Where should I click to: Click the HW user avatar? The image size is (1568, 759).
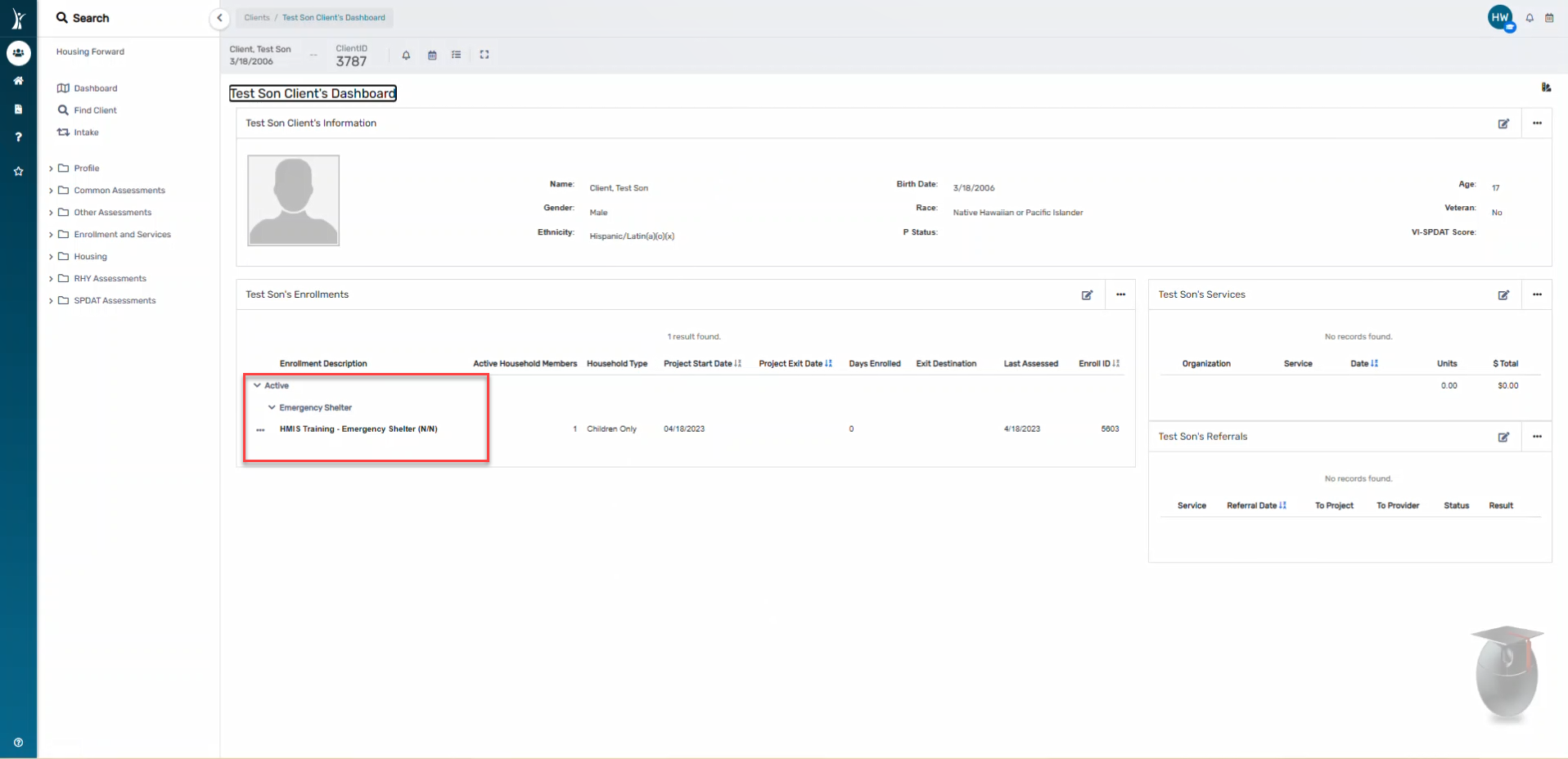(x=1499, y=17)
